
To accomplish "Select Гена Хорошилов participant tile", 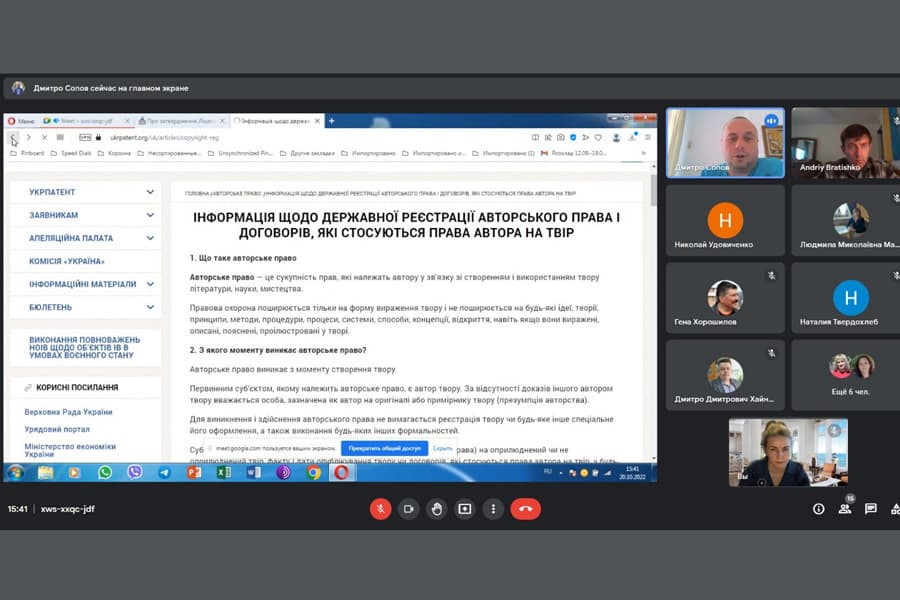I will [725, 297].
